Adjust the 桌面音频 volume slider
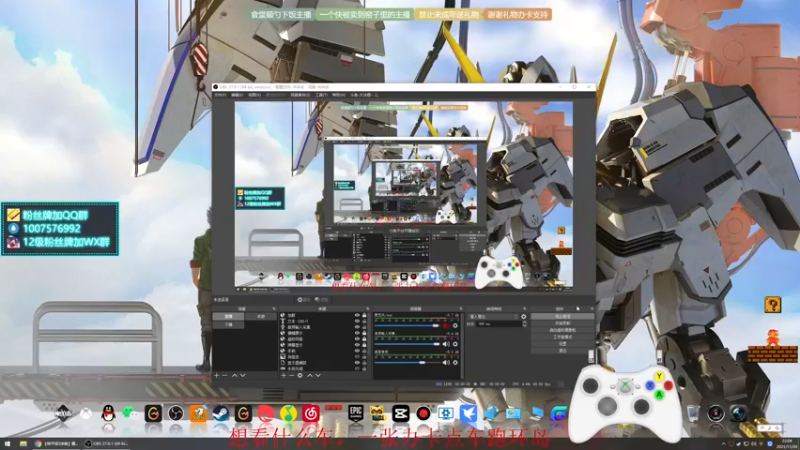 (407, 362)
